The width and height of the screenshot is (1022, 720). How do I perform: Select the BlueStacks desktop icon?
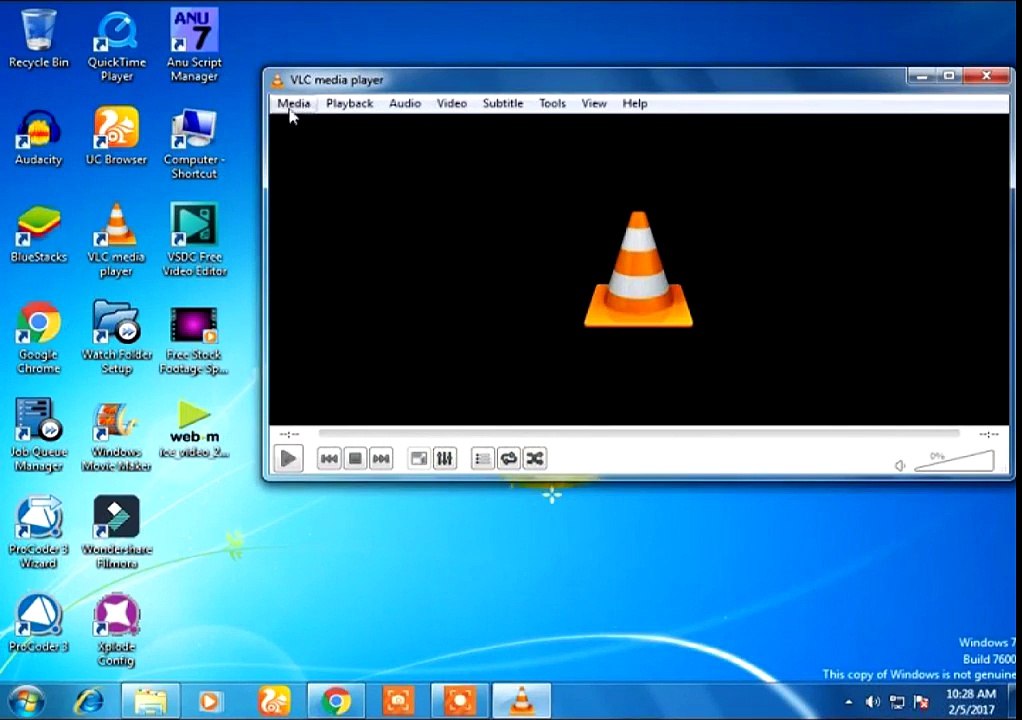(38, 235)
